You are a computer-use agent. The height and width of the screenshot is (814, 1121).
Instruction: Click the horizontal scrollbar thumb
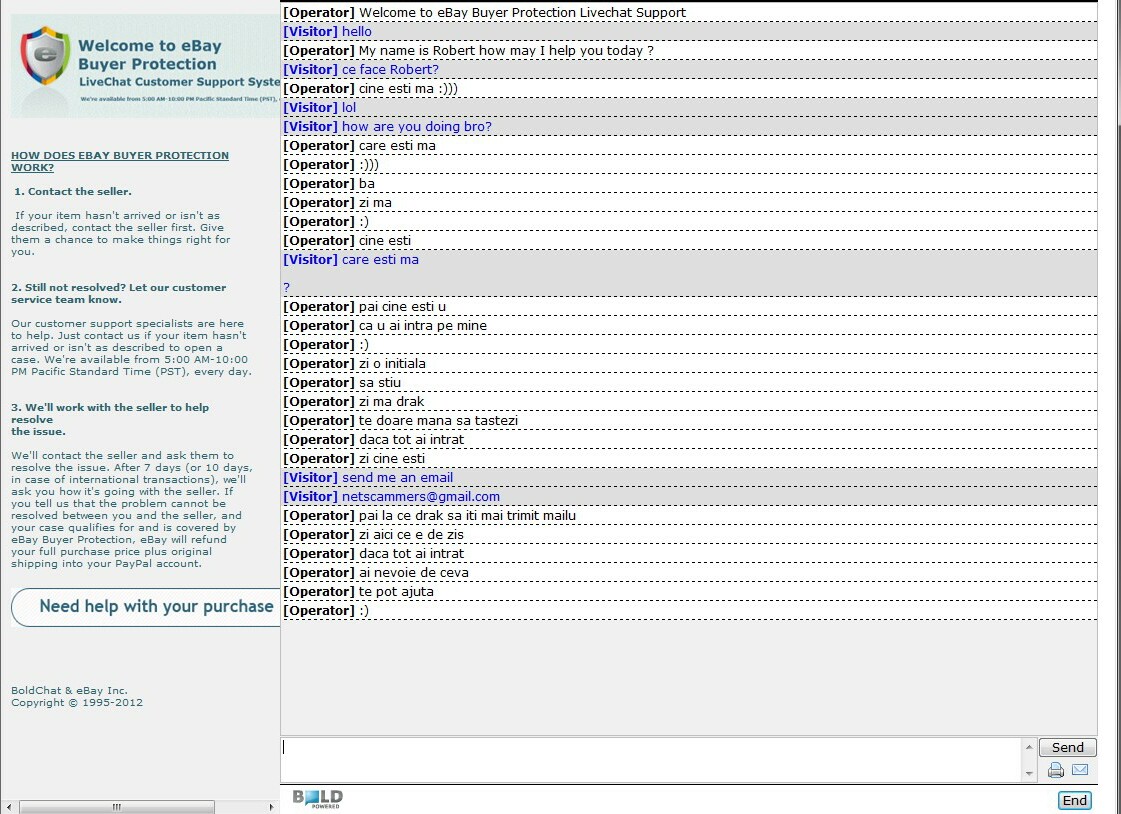[117, 808]
